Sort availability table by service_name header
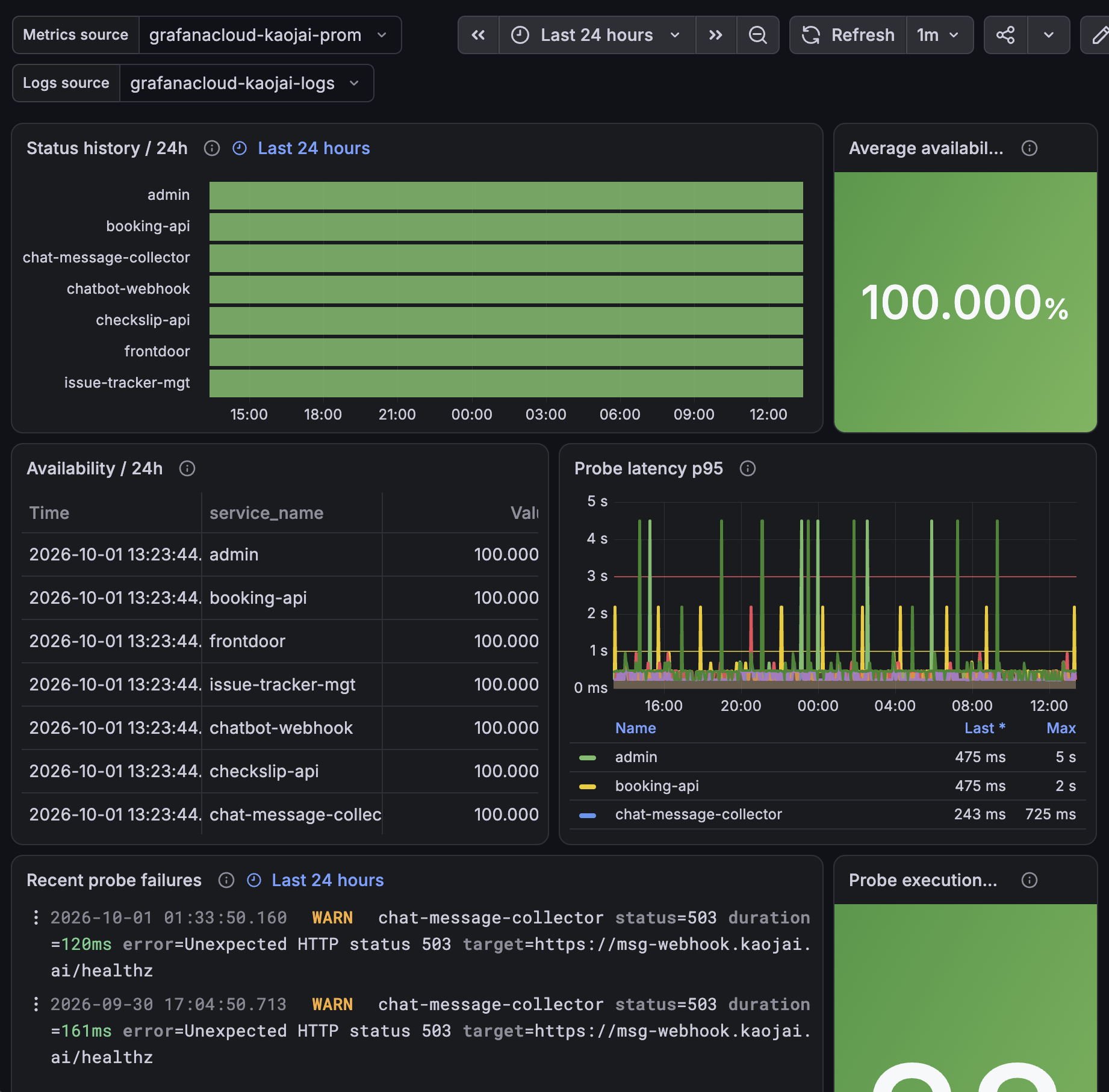This screenshot has height=1092, width=1109. coord(266,513)
